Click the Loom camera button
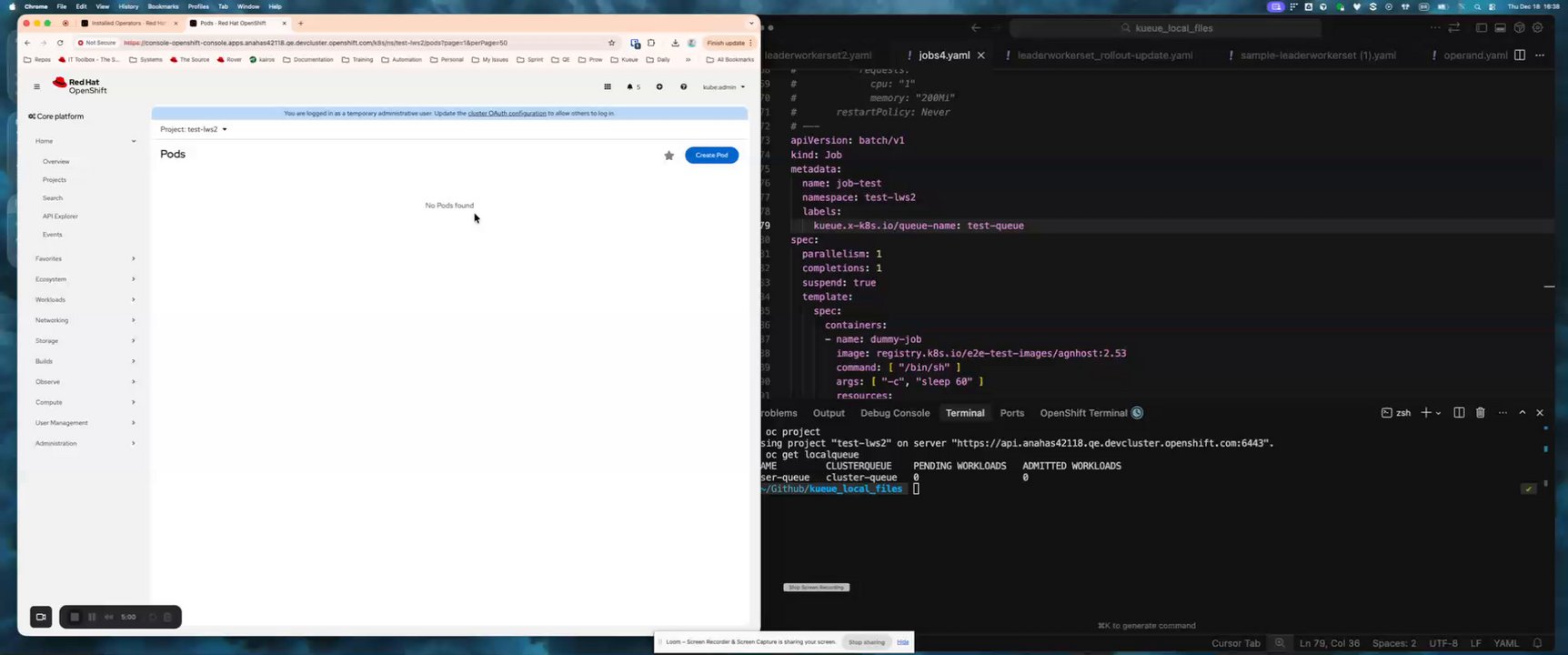 [40, 617]
